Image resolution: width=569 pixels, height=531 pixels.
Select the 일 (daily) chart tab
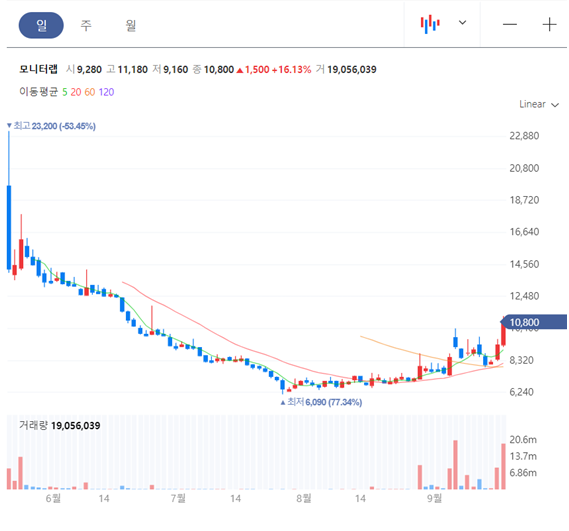(x=41, y=25)
